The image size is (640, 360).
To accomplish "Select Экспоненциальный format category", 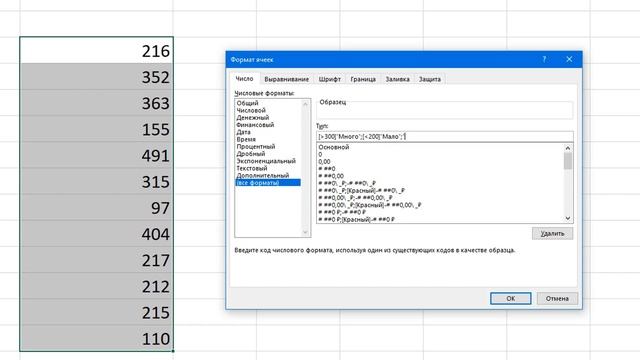I will click(268, 161).
